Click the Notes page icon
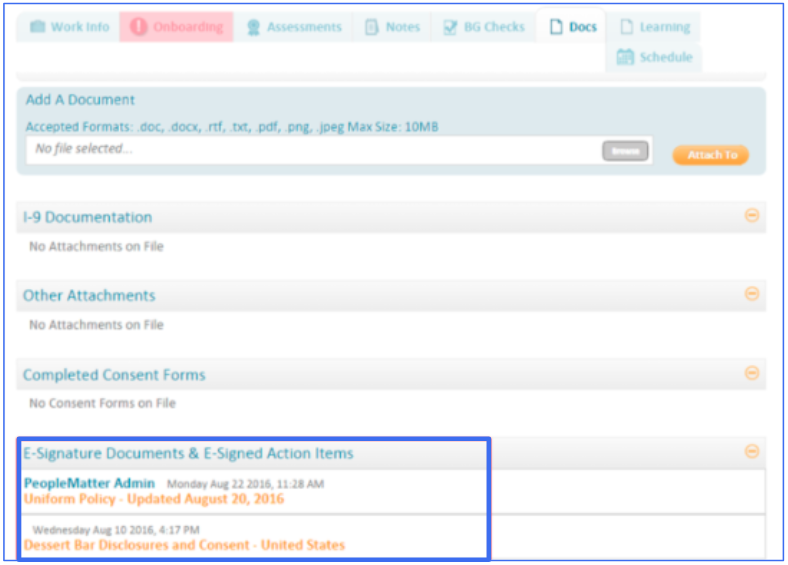Screen dimensions: 788x565 click(372, 27)
